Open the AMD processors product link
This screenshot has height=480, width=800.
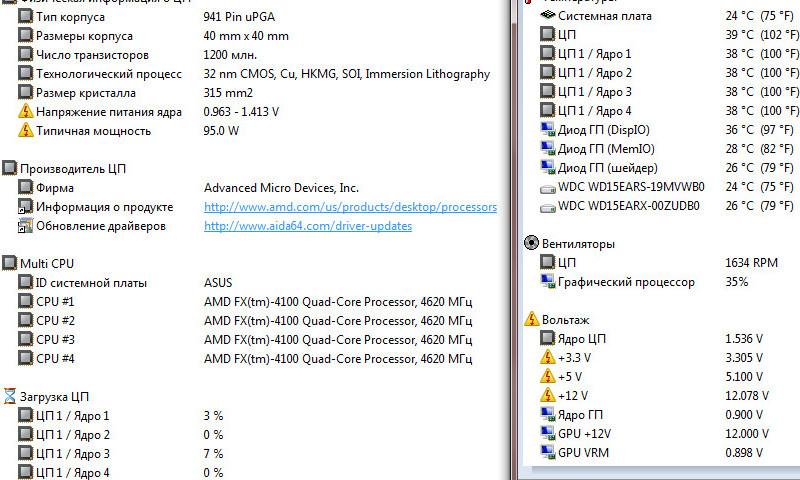[350, 207]
